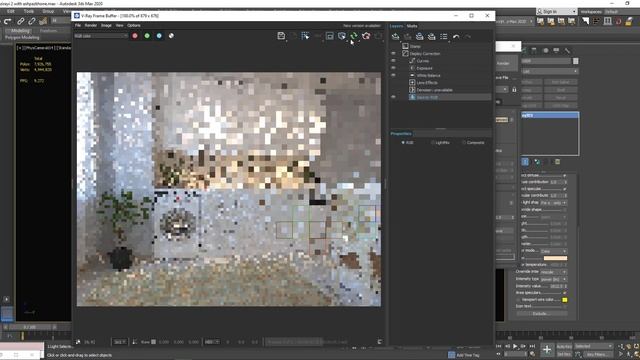Screen dimensions: 640x360
Task: Open the File menu in V-Ray Frame Buffer
Action: 78,25
